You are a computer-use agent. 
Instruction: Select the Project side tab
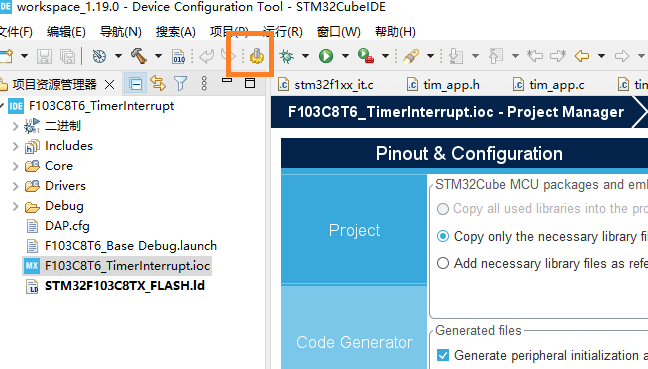coord(354,230)
